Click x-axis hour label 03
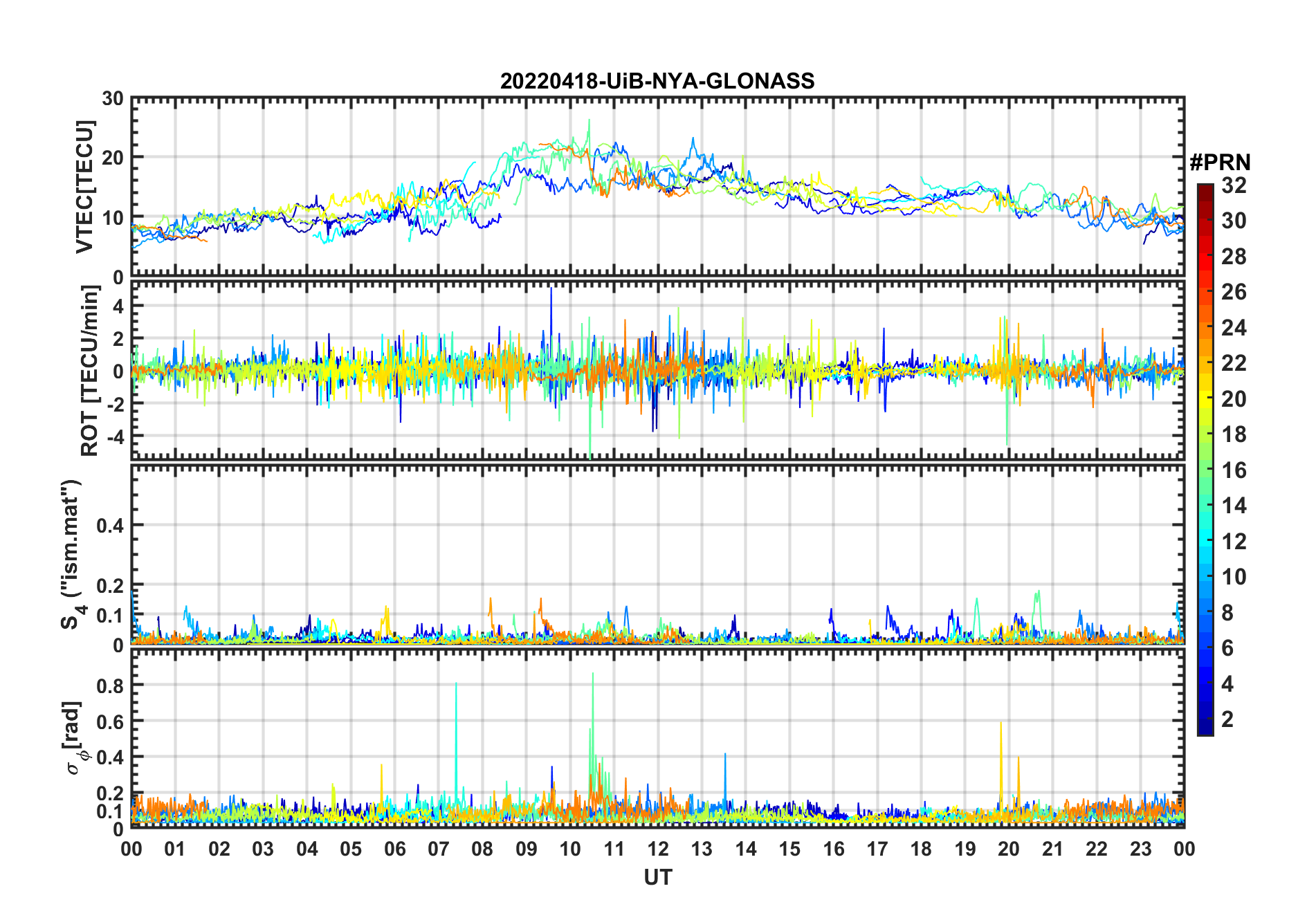This screenshot has width=1316, height=920. pos(263,849)
